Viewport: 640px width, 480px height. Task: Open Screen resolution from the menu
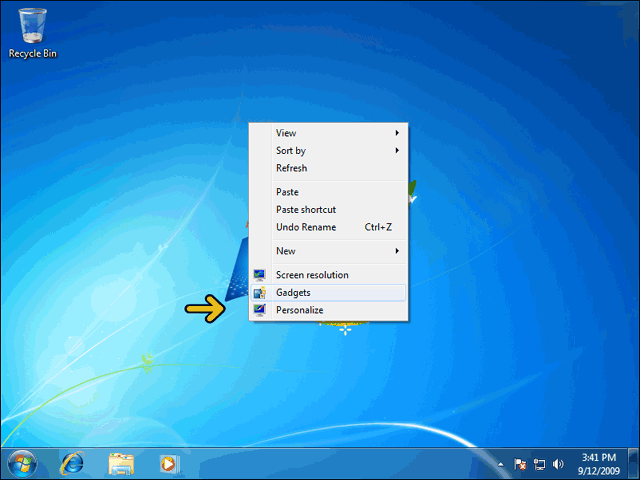pos(328,275)
